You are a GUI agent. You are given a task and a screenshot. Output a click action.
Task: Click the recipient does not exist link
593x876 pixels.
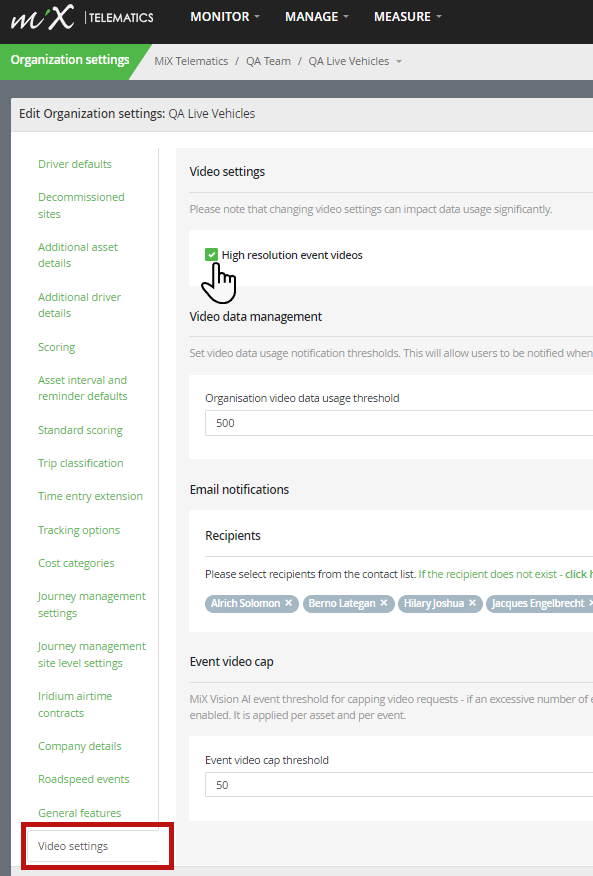click(x=506, y=574)
